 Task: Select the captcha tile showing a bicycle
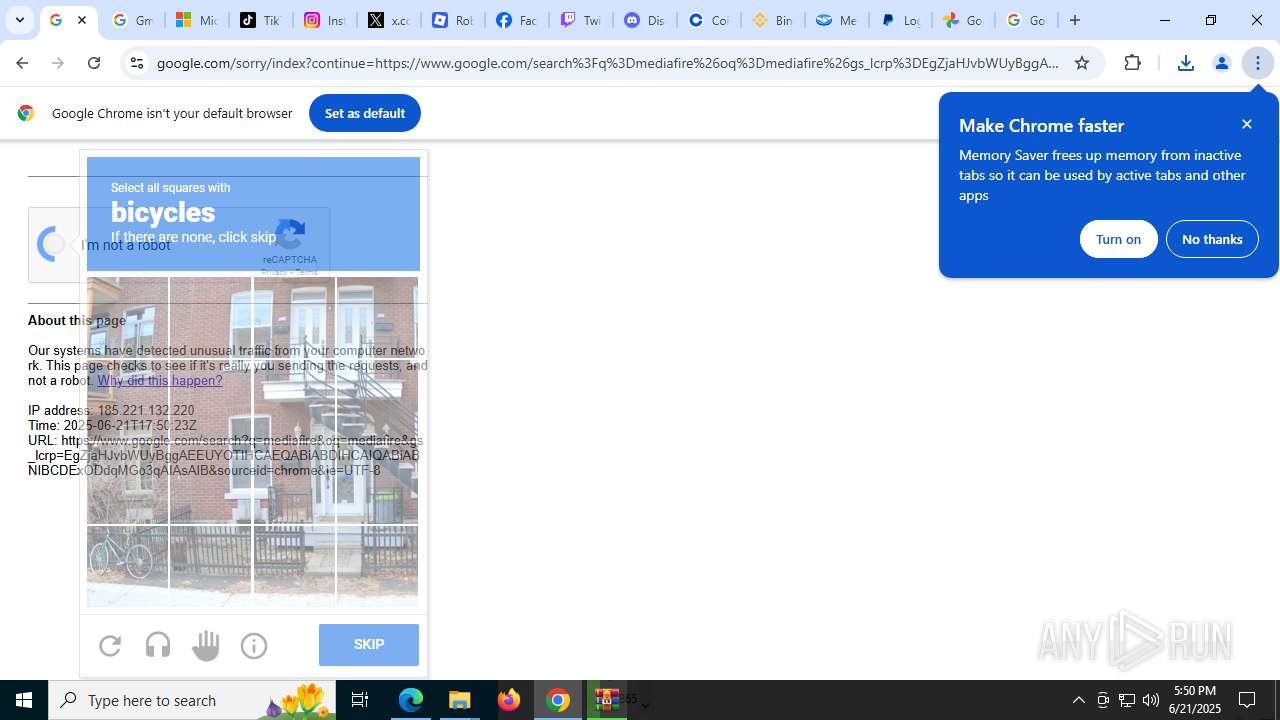point(128,565)
